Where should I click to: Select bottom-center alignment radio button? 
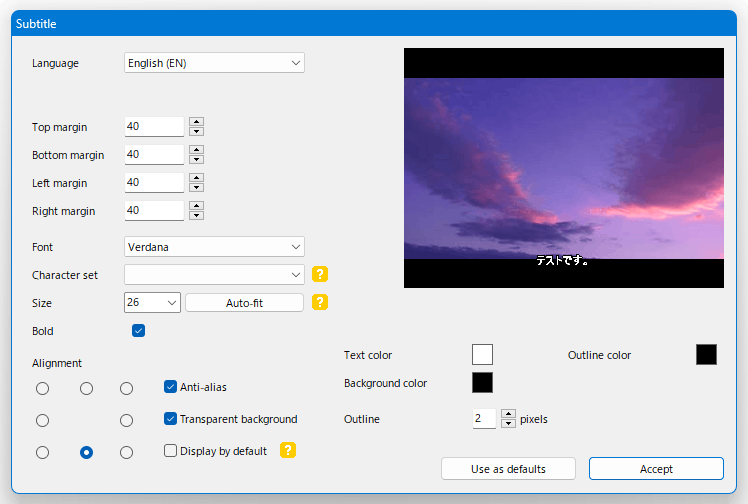coord(86,453)
